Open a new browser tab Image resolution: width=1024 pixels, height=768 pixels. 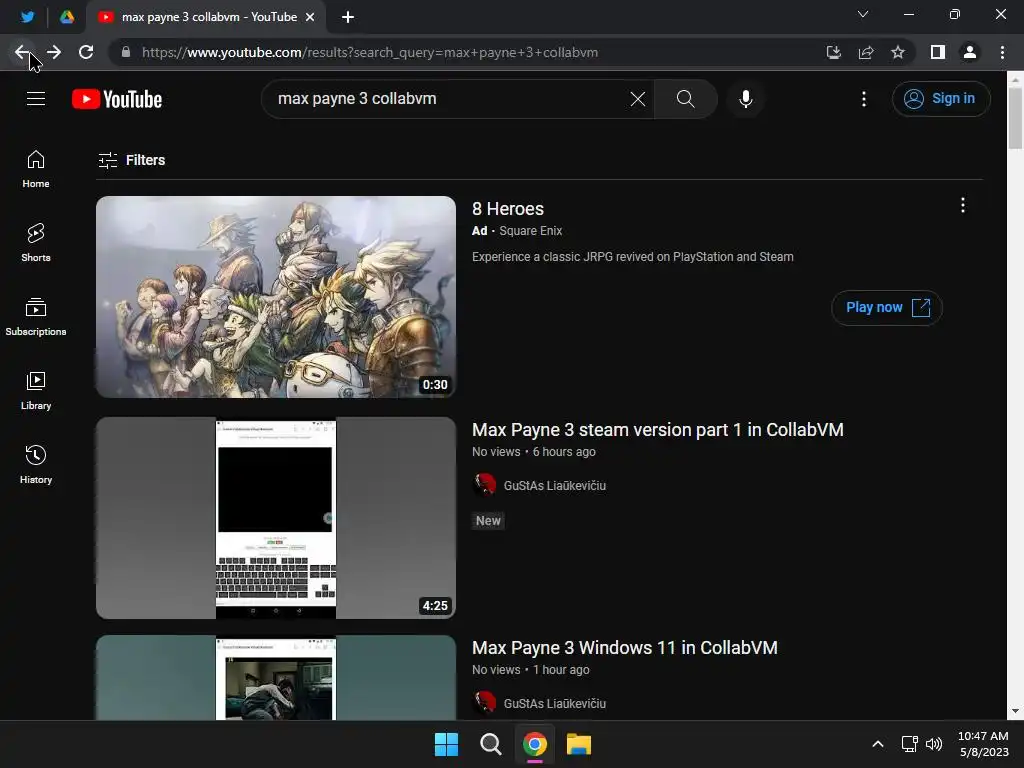point(347,17)
